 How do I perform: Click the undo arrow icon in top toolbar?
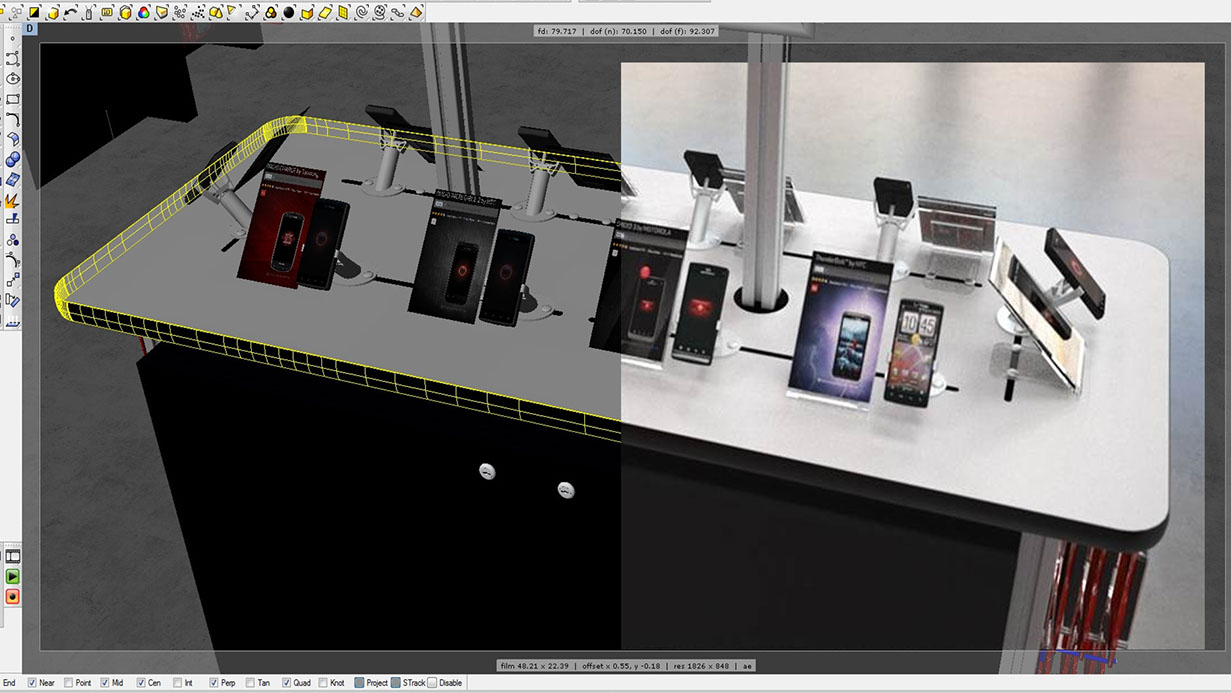pyautogui.click(x=70, y=12)
